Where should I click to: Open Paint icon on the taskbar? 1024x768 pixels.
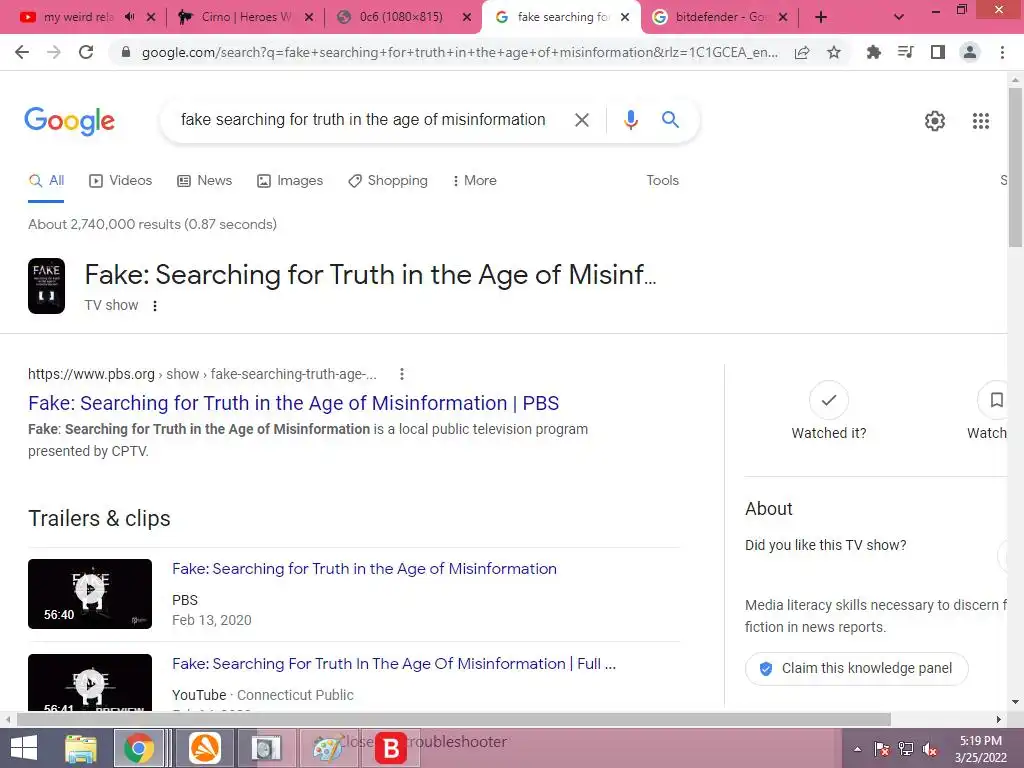(x=327, y=748)
